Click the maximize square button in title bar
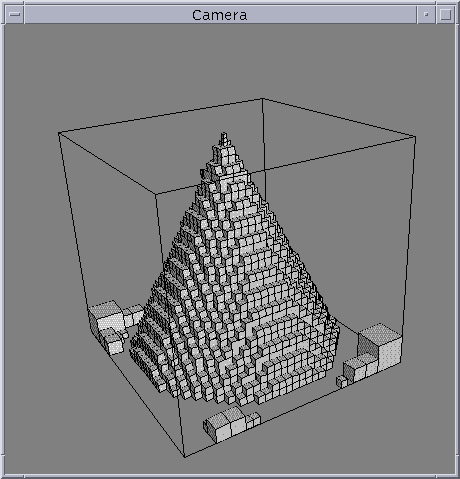 pyautogui.click(x=445, y=14)
